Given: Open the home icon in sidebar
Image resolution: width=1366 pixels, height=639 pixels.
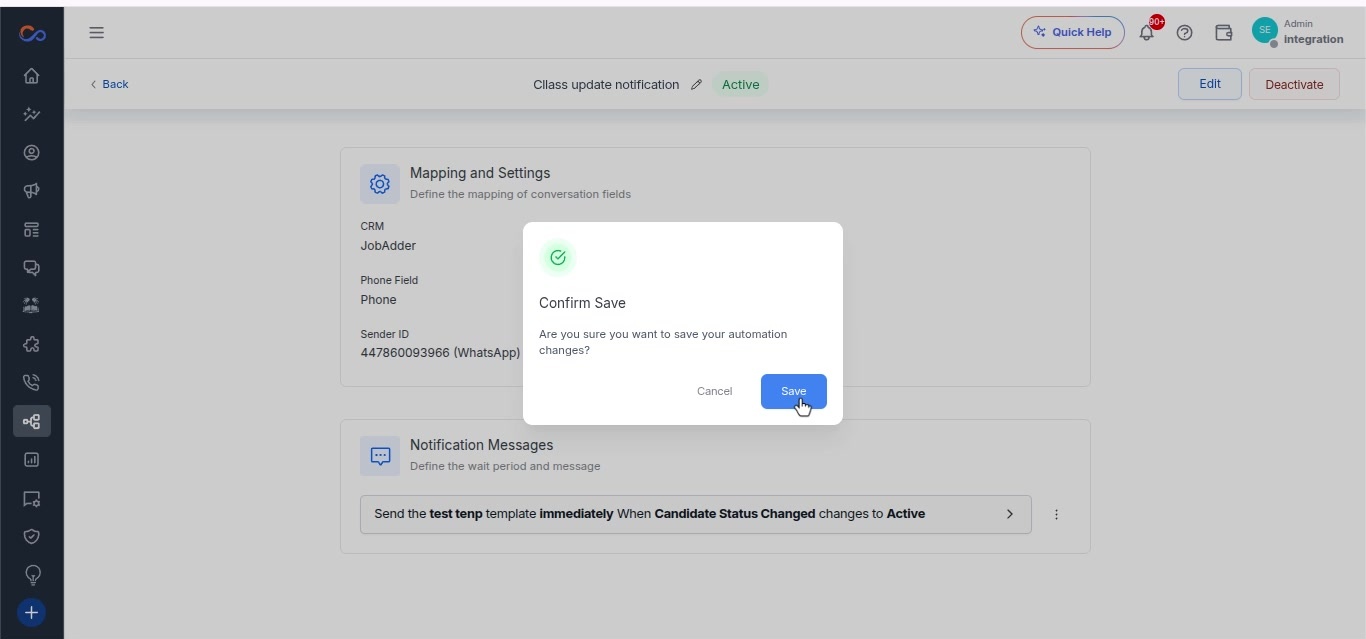Looking at the screenshot, I should click(x=32, y=76).
